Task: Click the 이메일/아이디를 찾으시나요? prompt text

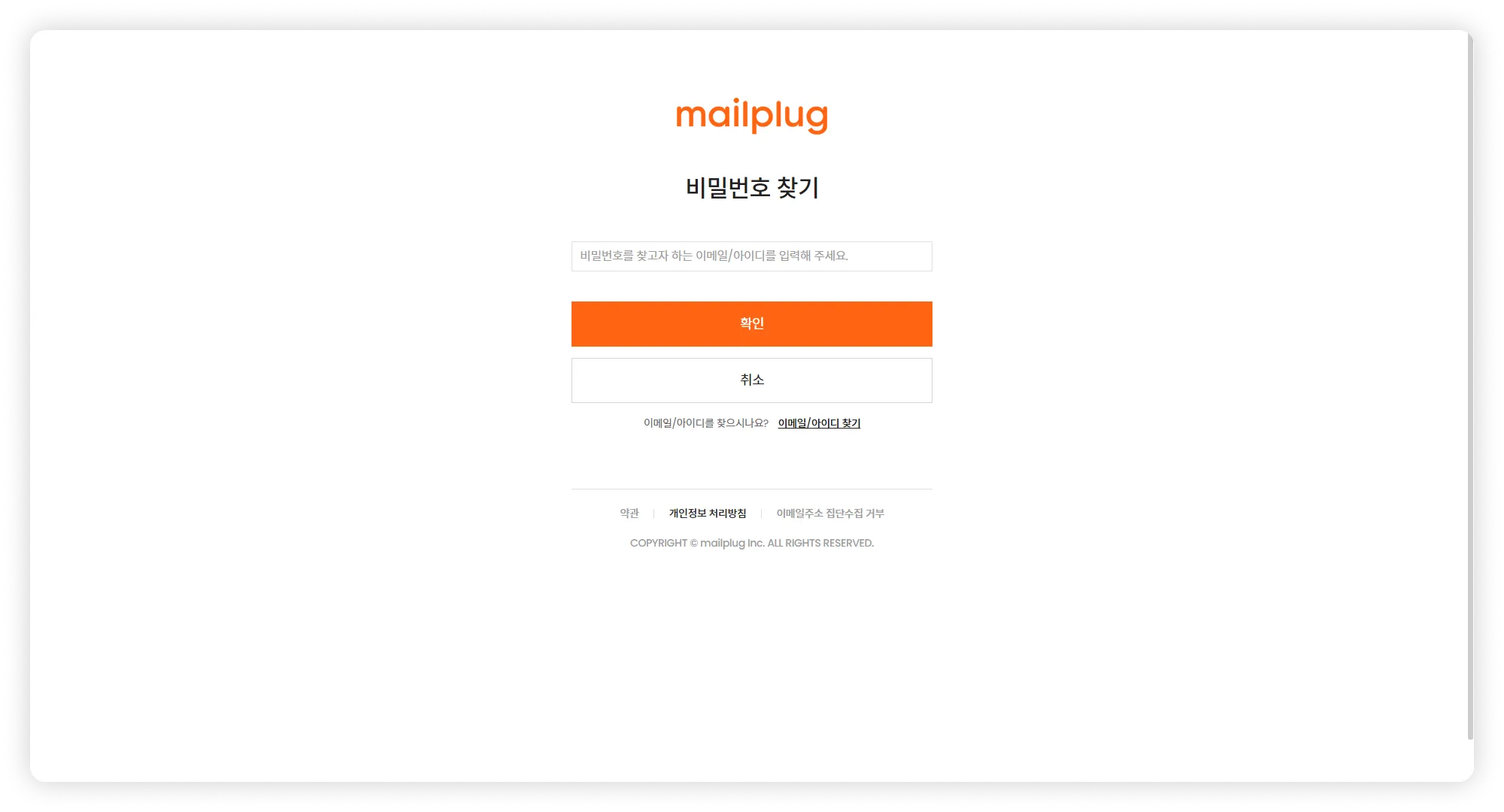Action: click(x=705, y=423)
